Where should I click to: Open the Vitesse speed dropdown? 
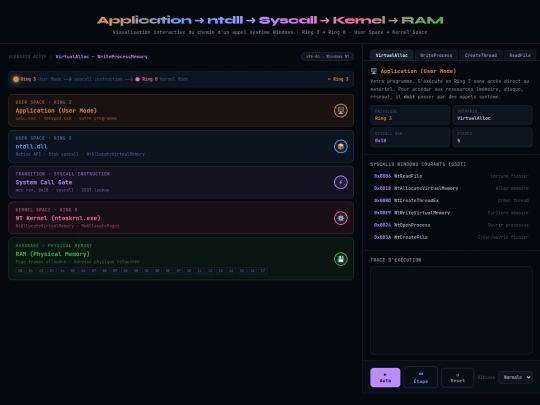tap(515, 377)
